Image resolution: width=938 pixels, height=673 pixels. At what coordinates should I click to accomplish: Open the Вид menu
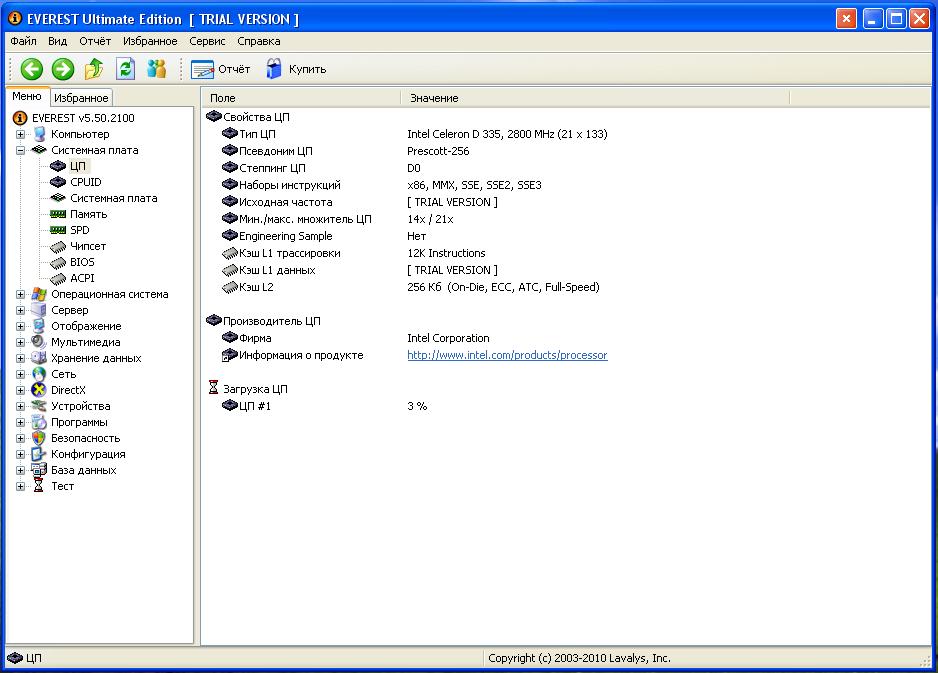click(x=57, y=41)
